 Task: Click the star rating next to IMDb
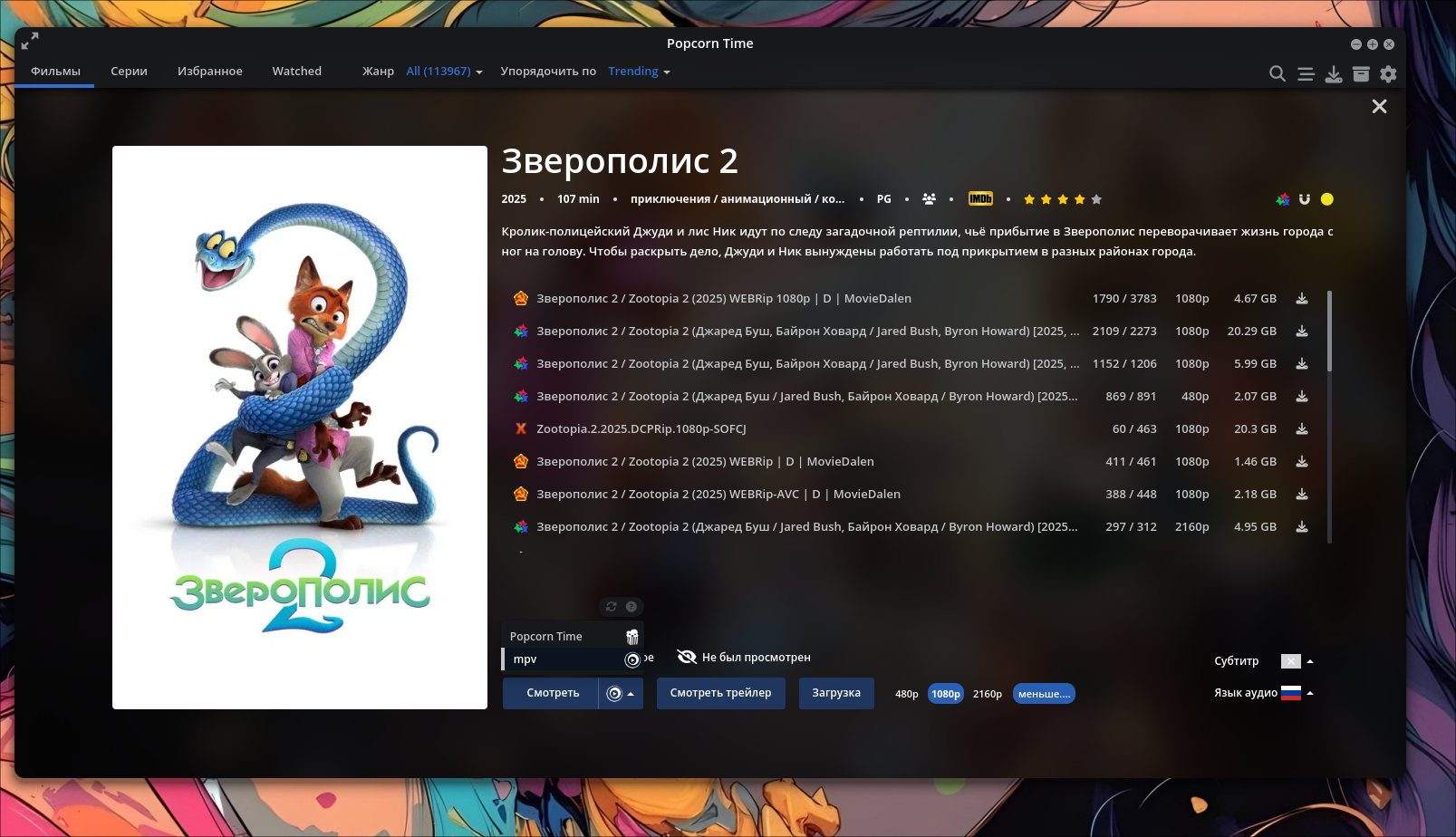coord(1063,199)
